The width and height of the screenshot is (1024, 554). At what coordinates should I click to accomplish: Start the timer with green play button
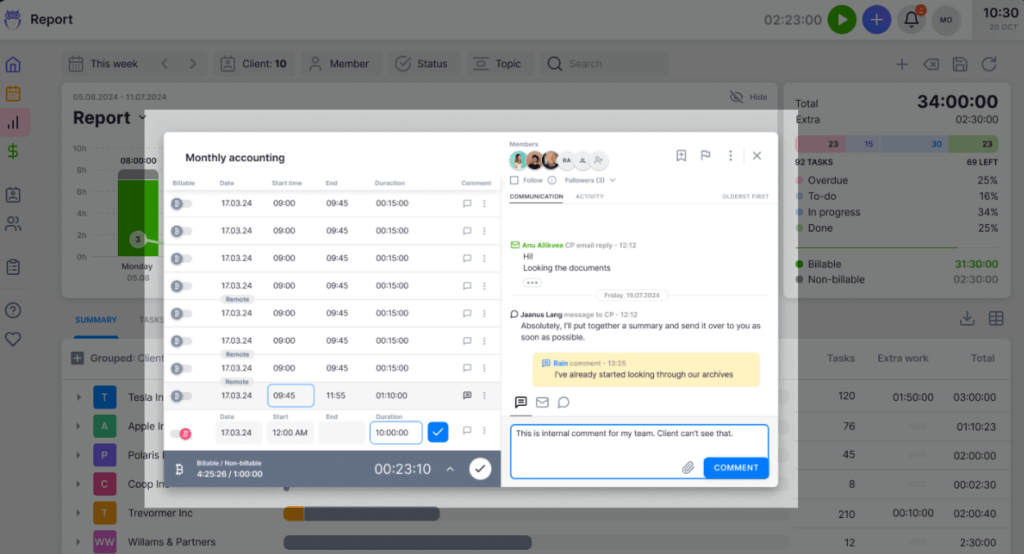[x=842, y=19]
